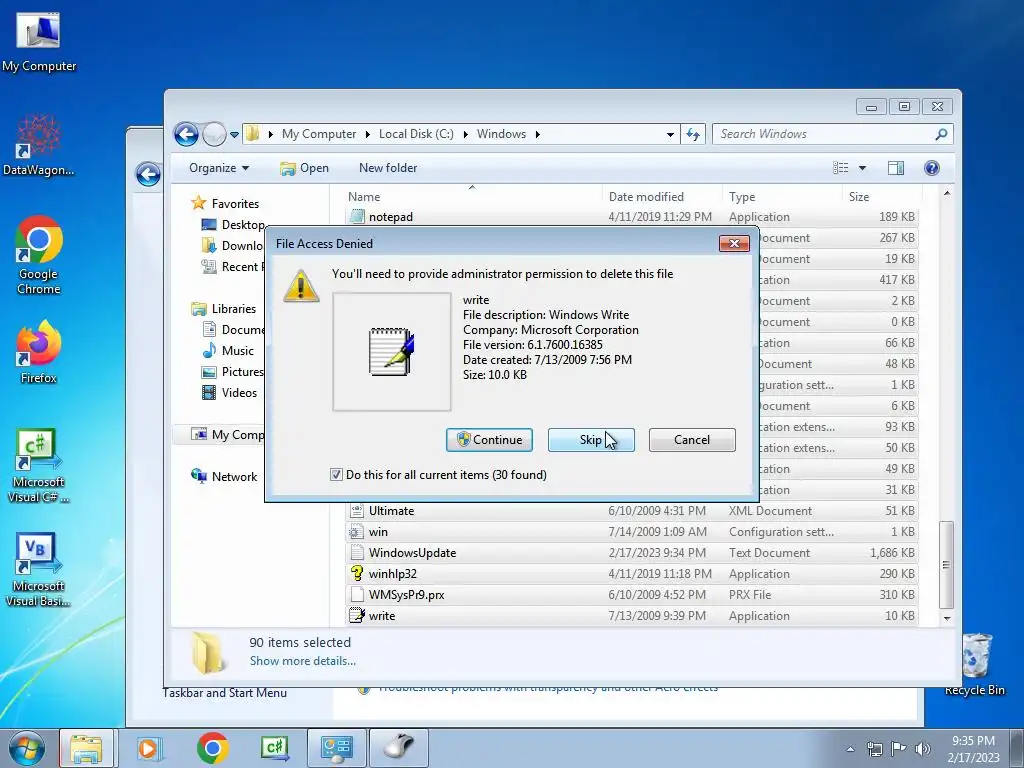
Task: Click Windows Explorer on the taskbar
Action: coord(87,748)
